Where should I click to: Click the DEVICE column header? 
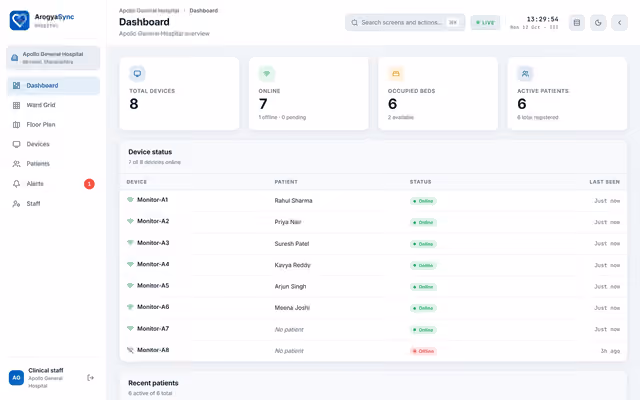click(137, 182)
